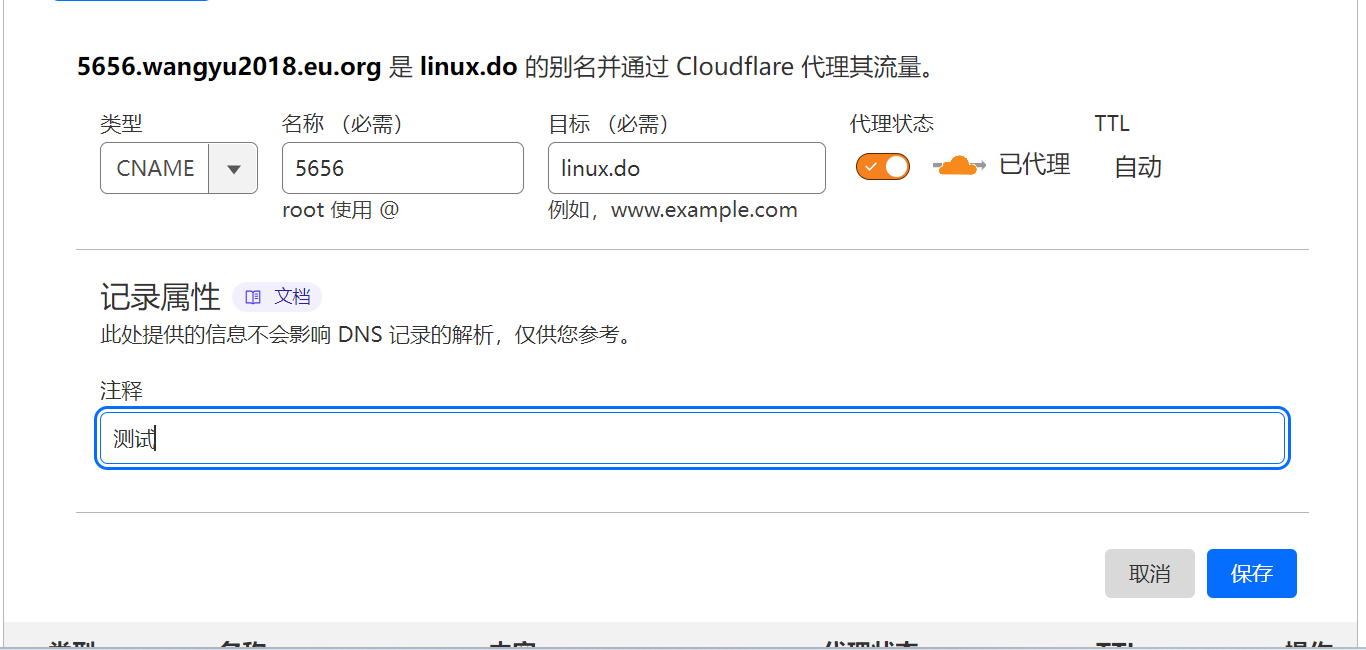Toggle the proxy status switch off

(x=883, y=166)
